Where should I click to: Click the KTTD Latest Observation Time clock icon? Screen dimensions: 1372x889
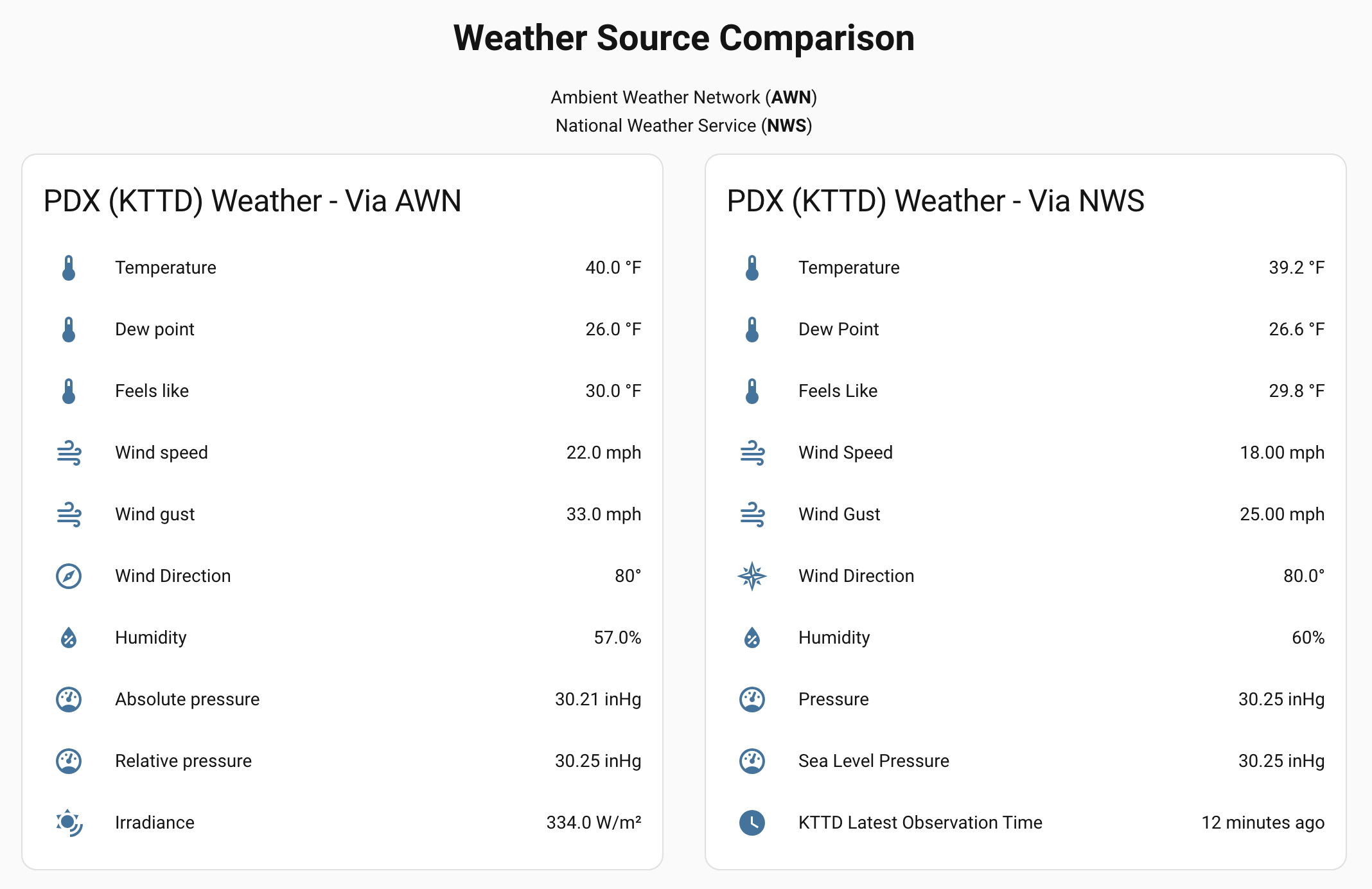[x=752, y=823]
